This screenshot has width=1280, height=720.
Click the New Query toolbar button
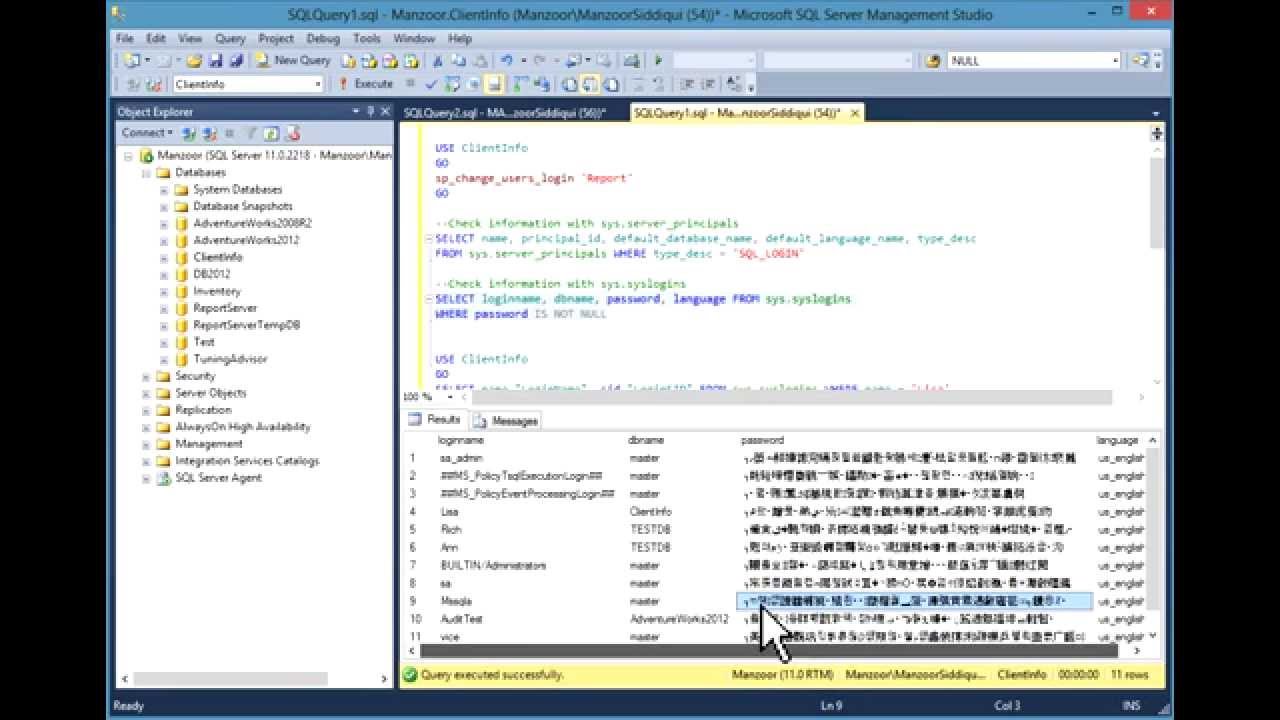point(292,61)
